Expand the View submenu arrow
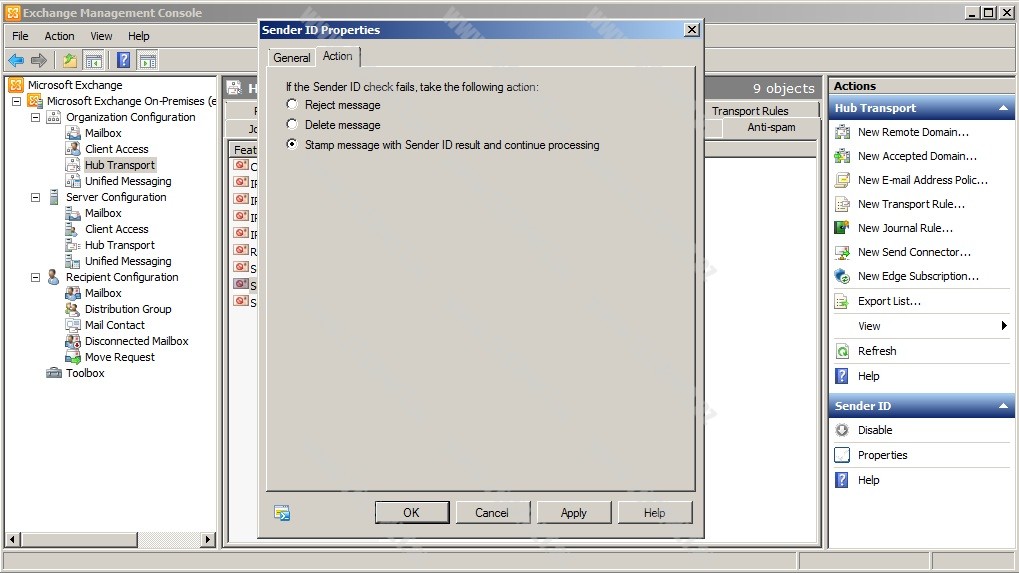1019x573 pixels. pyautogui.click(x=1004, y=325)
